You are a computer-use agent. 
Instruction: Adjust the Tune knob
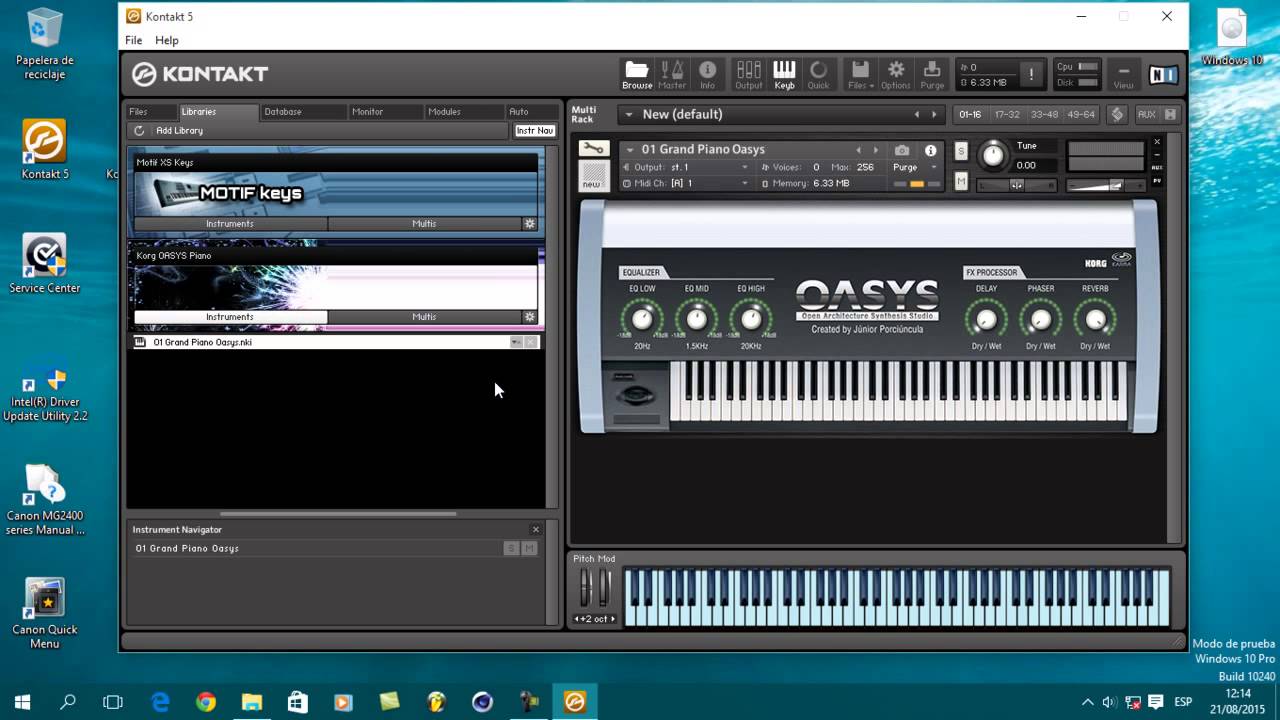click(x=992, y=155)
